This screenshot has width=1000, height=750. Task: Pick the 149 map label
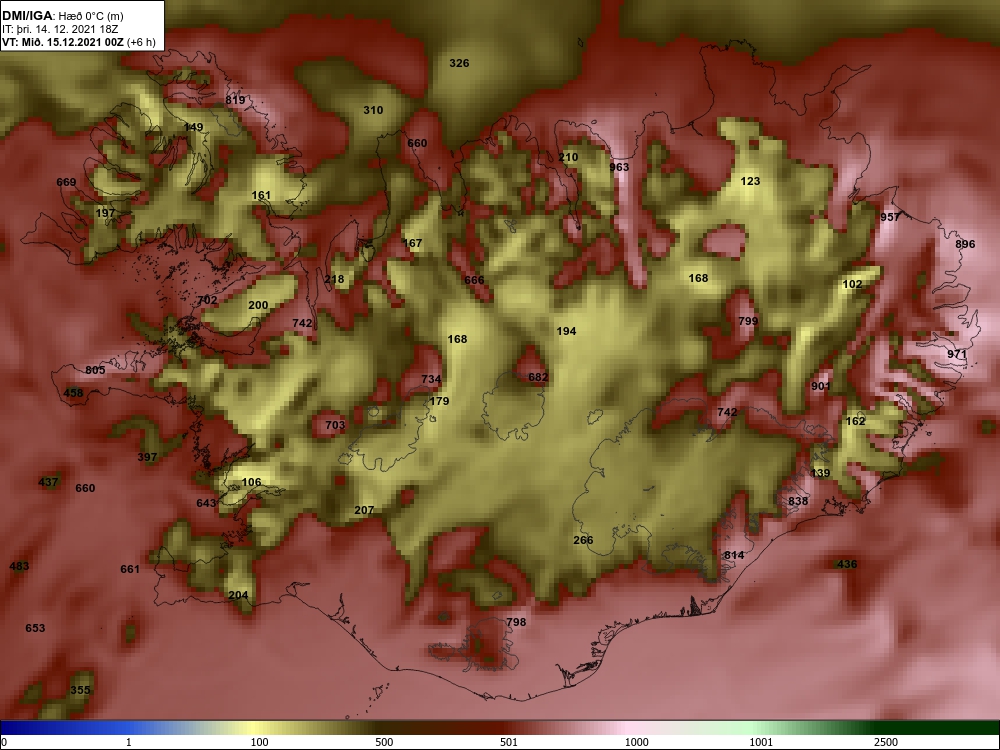(x=193, y=127)
